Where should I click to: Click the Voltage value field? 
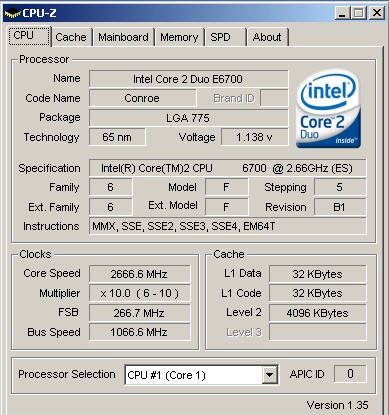click(x=255, y=137)
